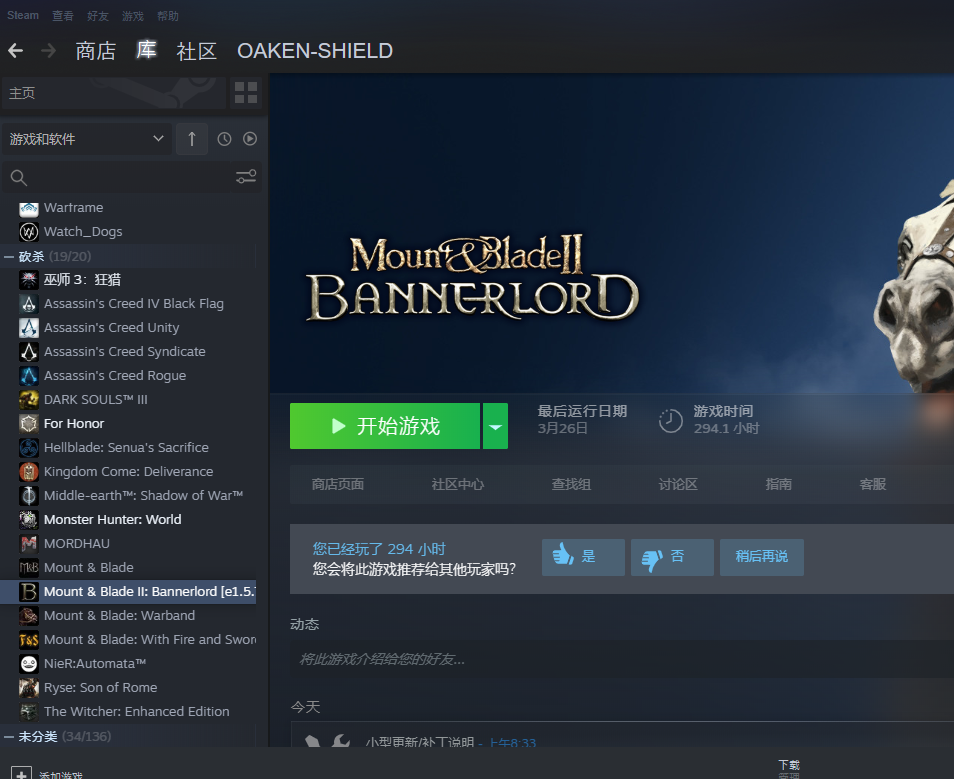Open the 查看 menu
Screen dimensions: 954x779
click(63, 16)
